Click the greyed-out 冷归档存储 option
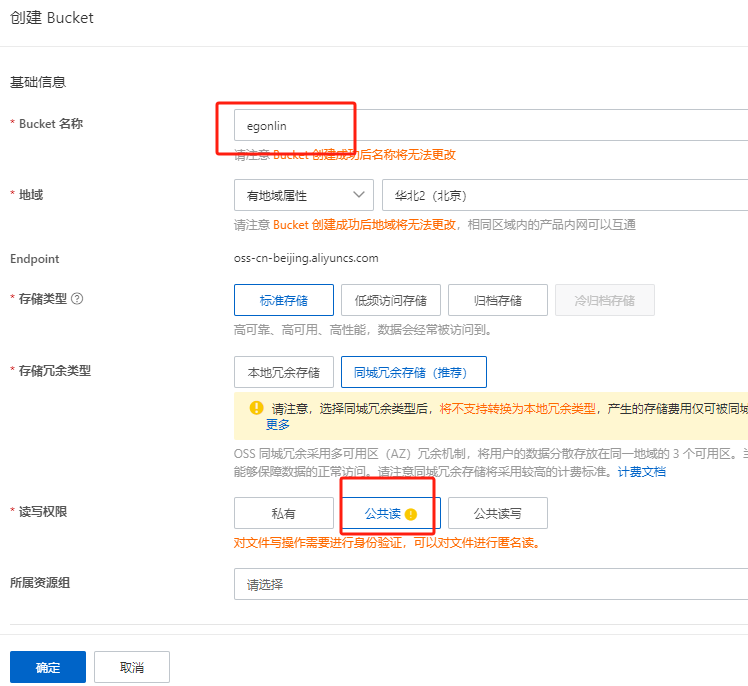The height and width of the screenshot is (686, 748). (x=604, y=300)
